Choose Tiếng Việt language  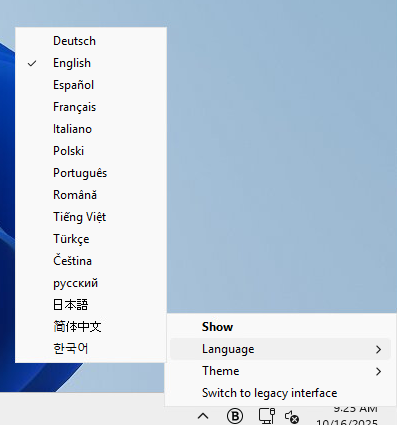click(x=91, y=217)
